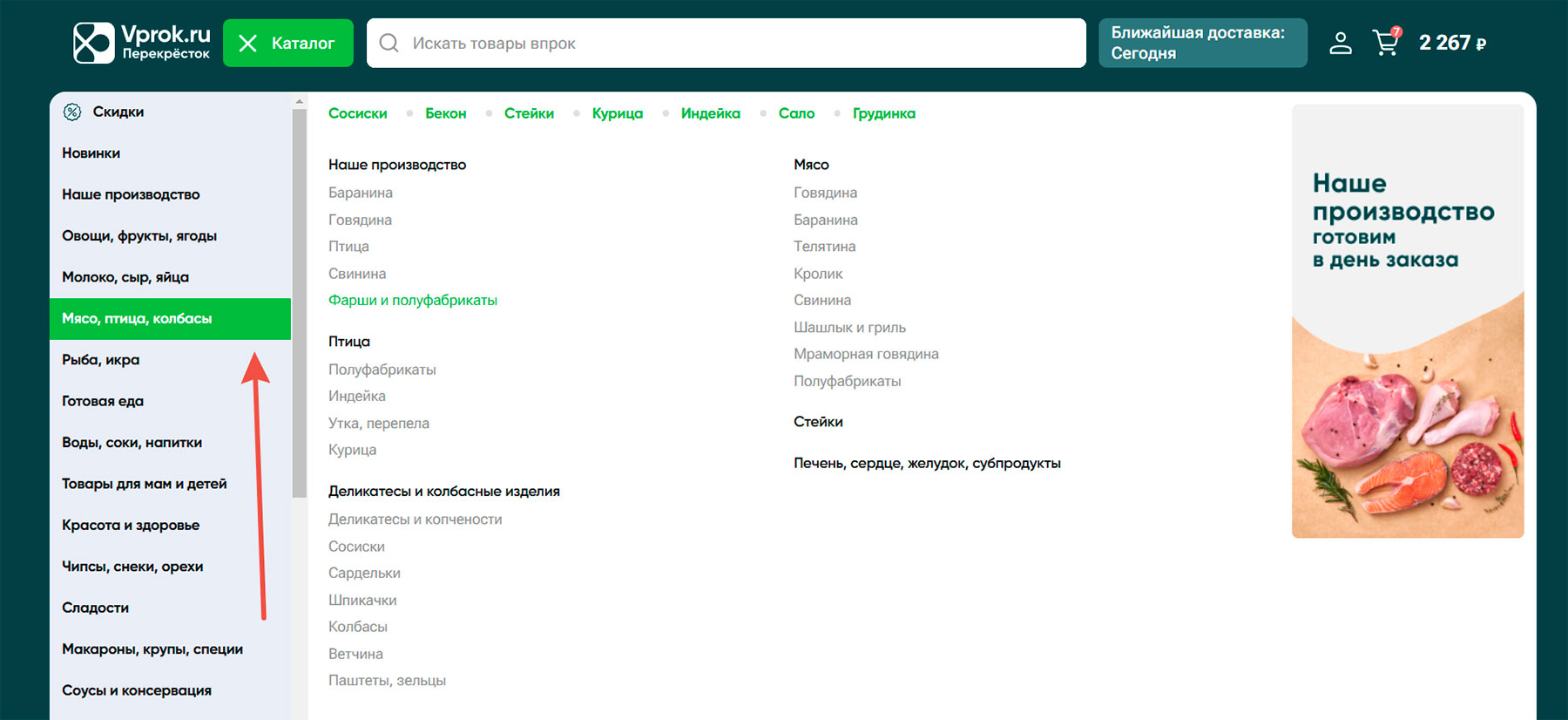Go to Мраморная говядина subcategory
1568x720 pixels.
(x=865, y=354)
